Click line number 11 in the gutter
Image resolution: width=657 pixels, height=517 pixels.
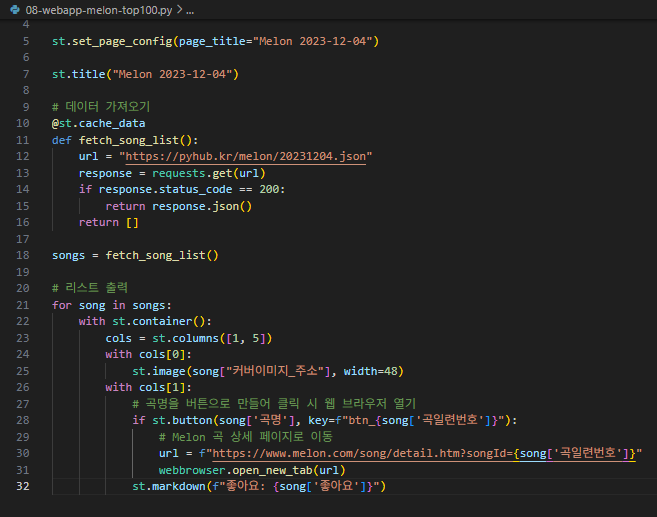pyautogui.click(x=23, y=140)
